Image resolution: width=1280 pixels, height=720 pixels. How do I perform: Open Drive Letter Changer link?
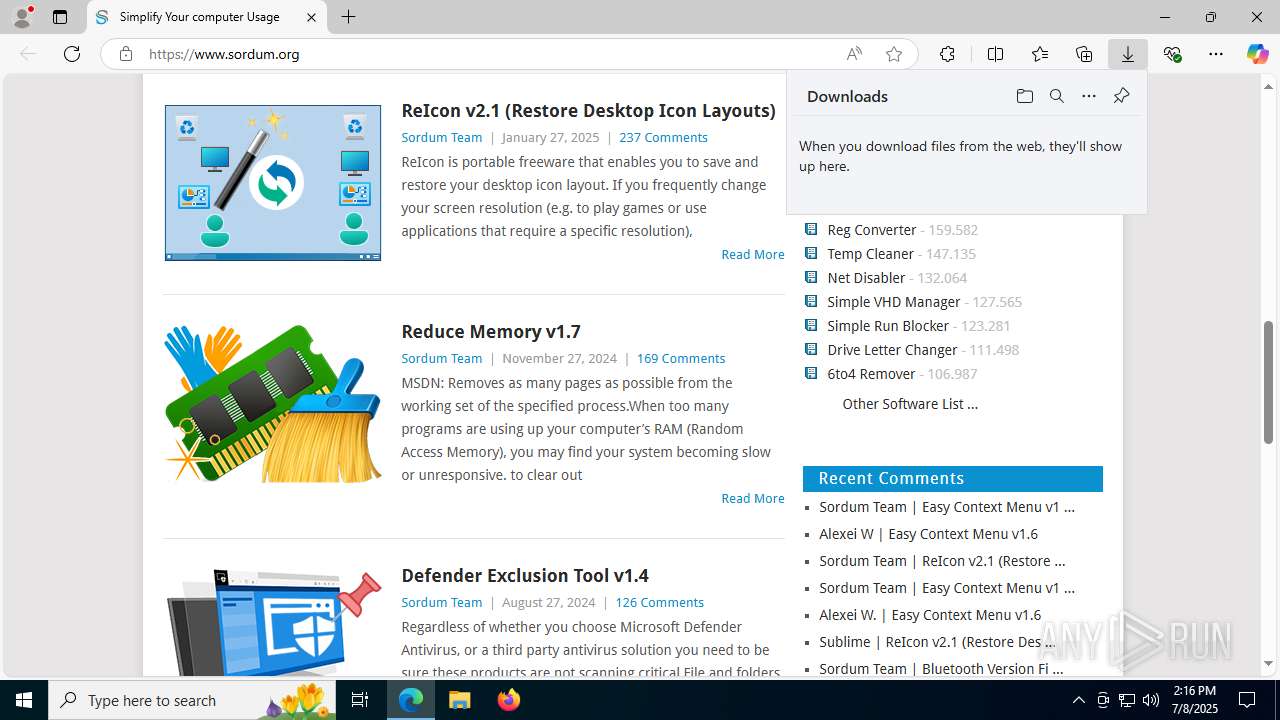[x=892, y=350]
